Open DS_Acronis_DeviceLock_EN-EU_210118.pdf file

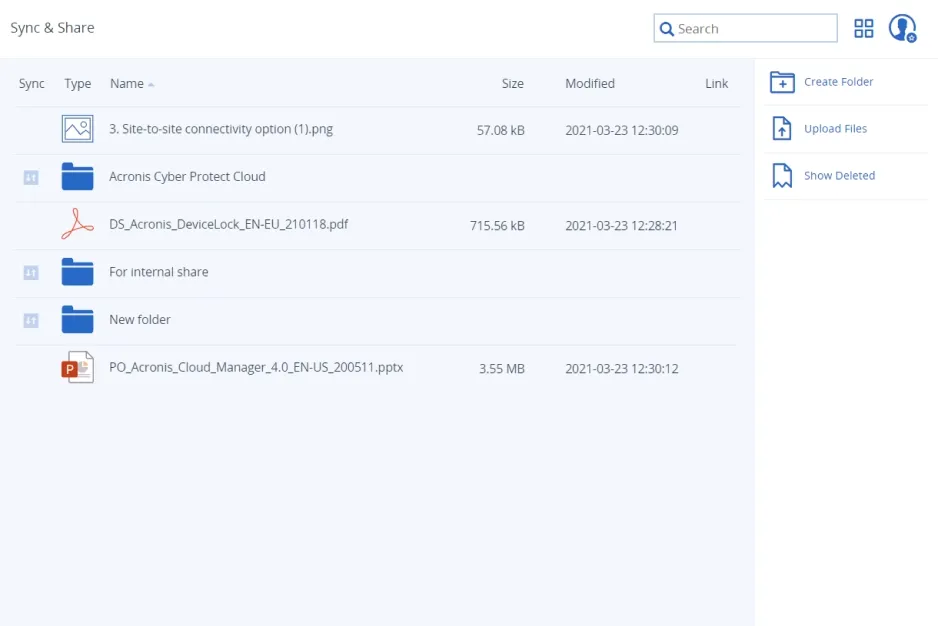(228, 225)
